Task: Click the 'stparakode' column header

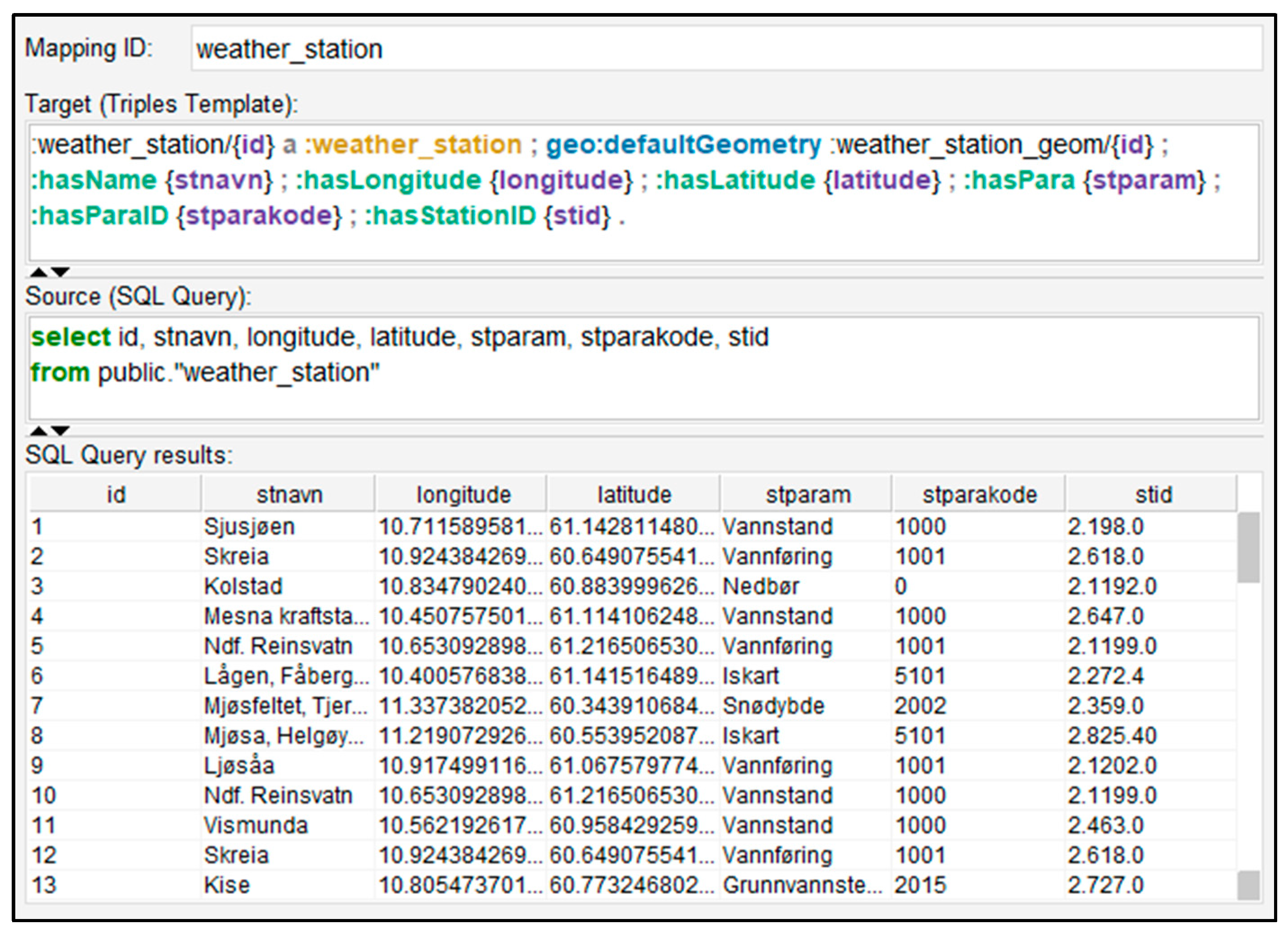Action: (x=979, y=495)
